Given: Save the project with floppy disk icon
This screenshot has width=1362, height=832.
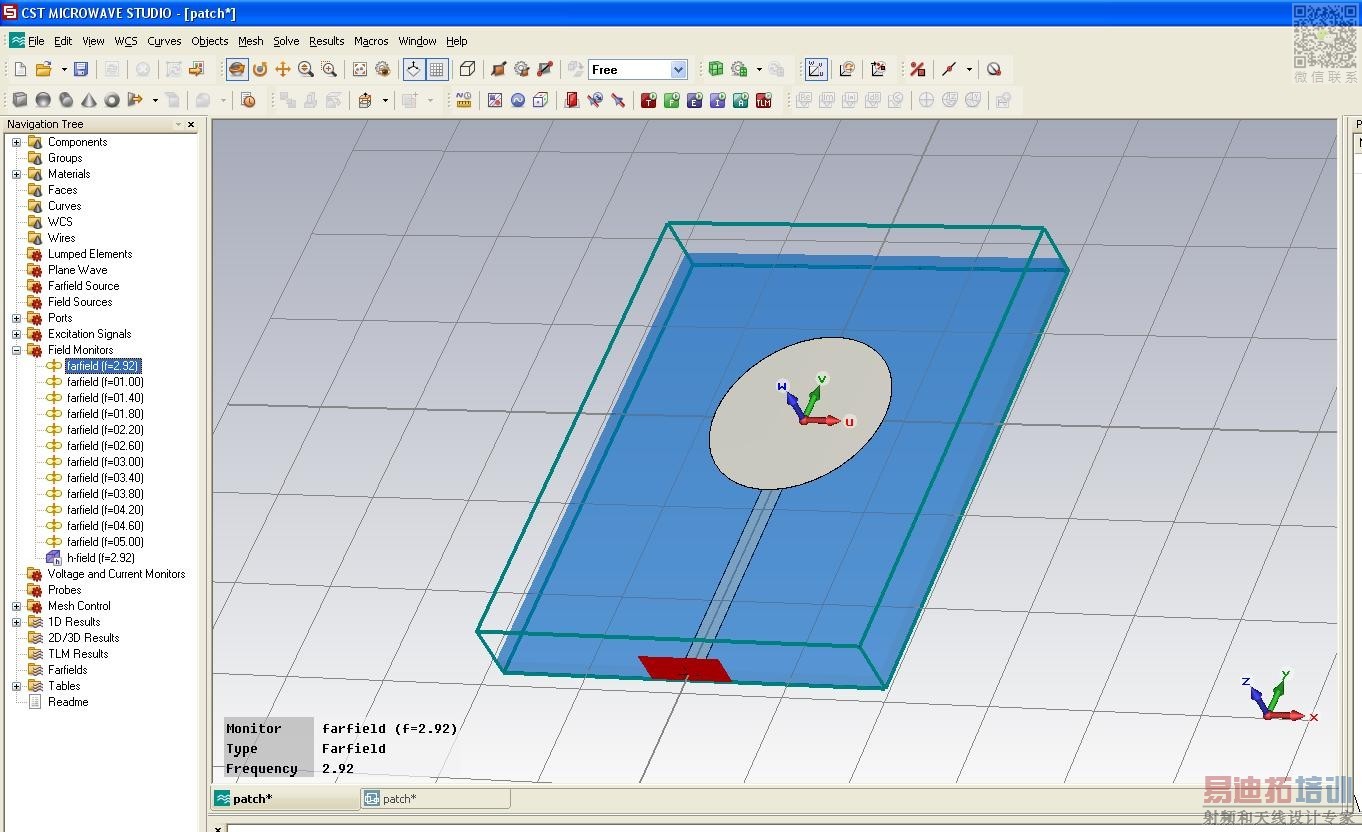Looking at the screenshot, I should (x=81, y=69).
